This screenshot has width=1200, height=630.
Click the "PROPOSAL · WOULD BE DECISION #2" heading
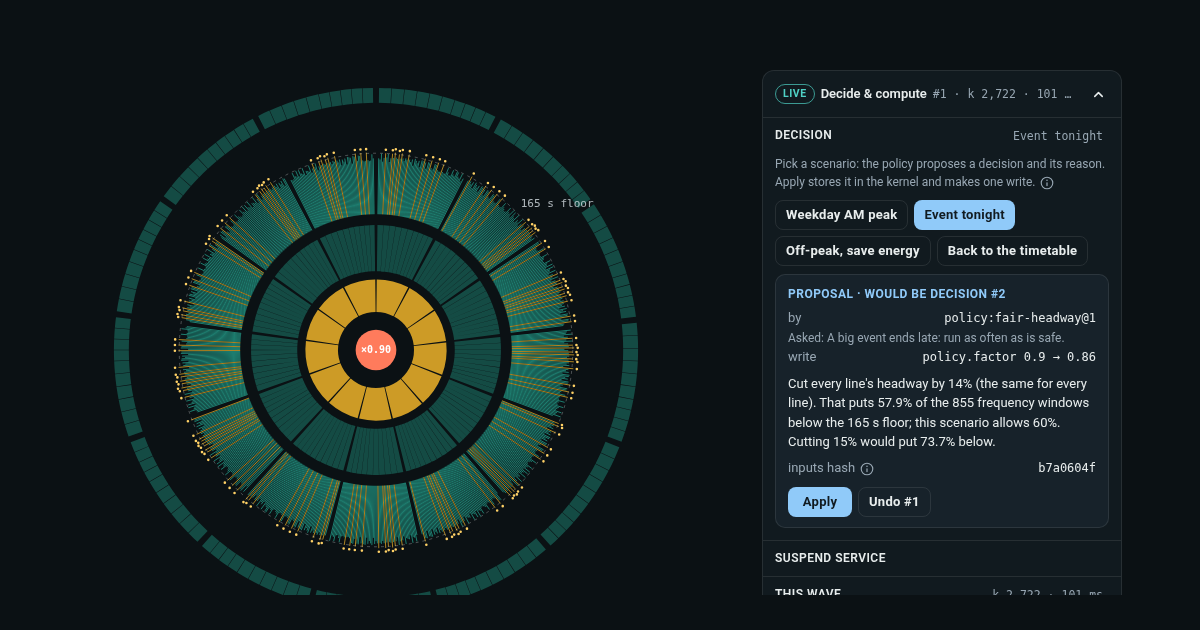point(897,294)
